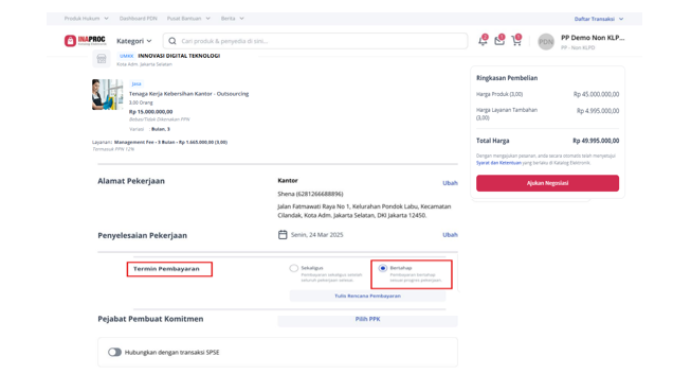685x390 pixels.
Task: Open the messages envelope icon
Action: pyautogui.click(x=499, y=40)
